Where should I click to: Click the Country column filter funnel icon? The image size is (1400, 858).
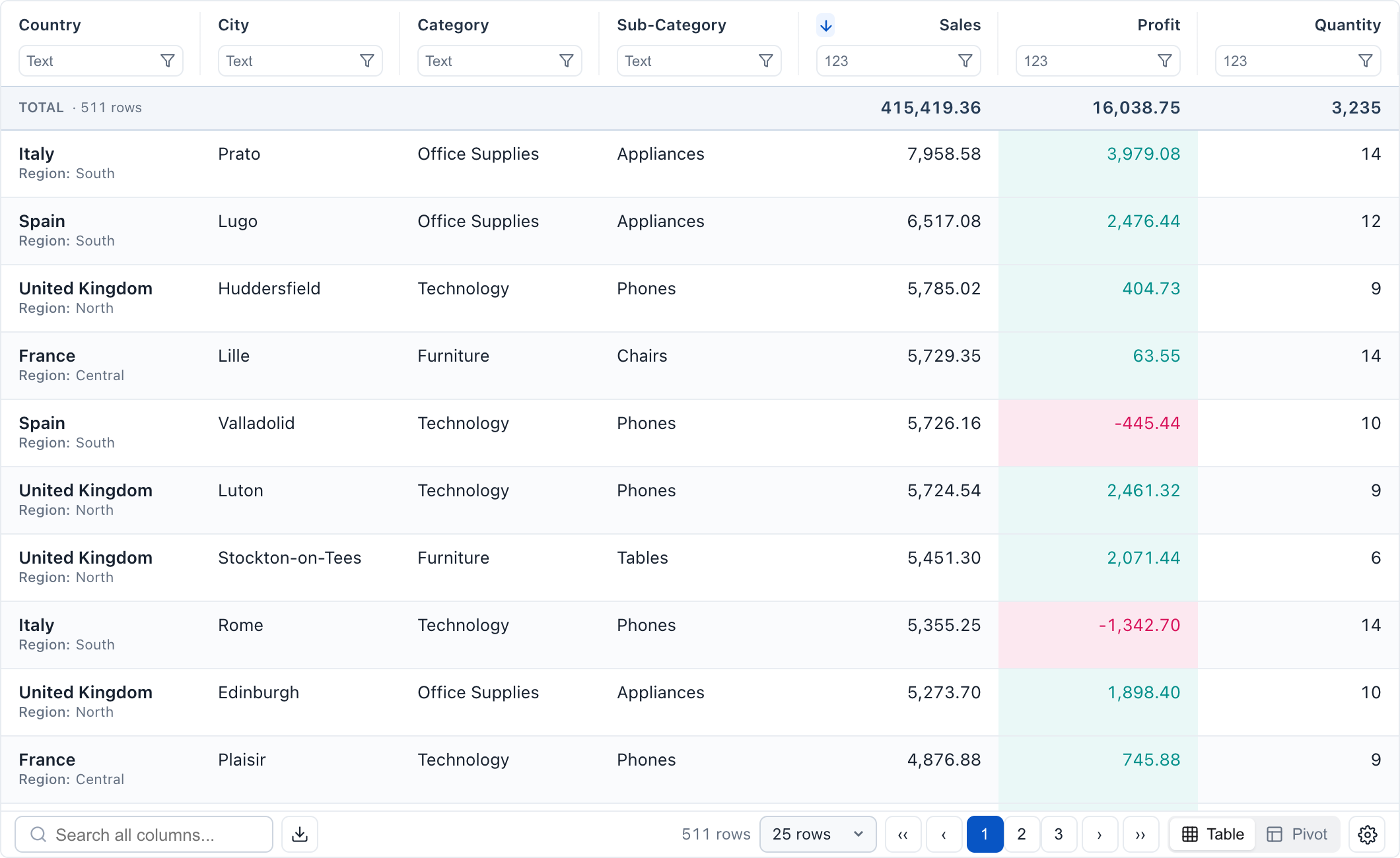pos(168,61)
